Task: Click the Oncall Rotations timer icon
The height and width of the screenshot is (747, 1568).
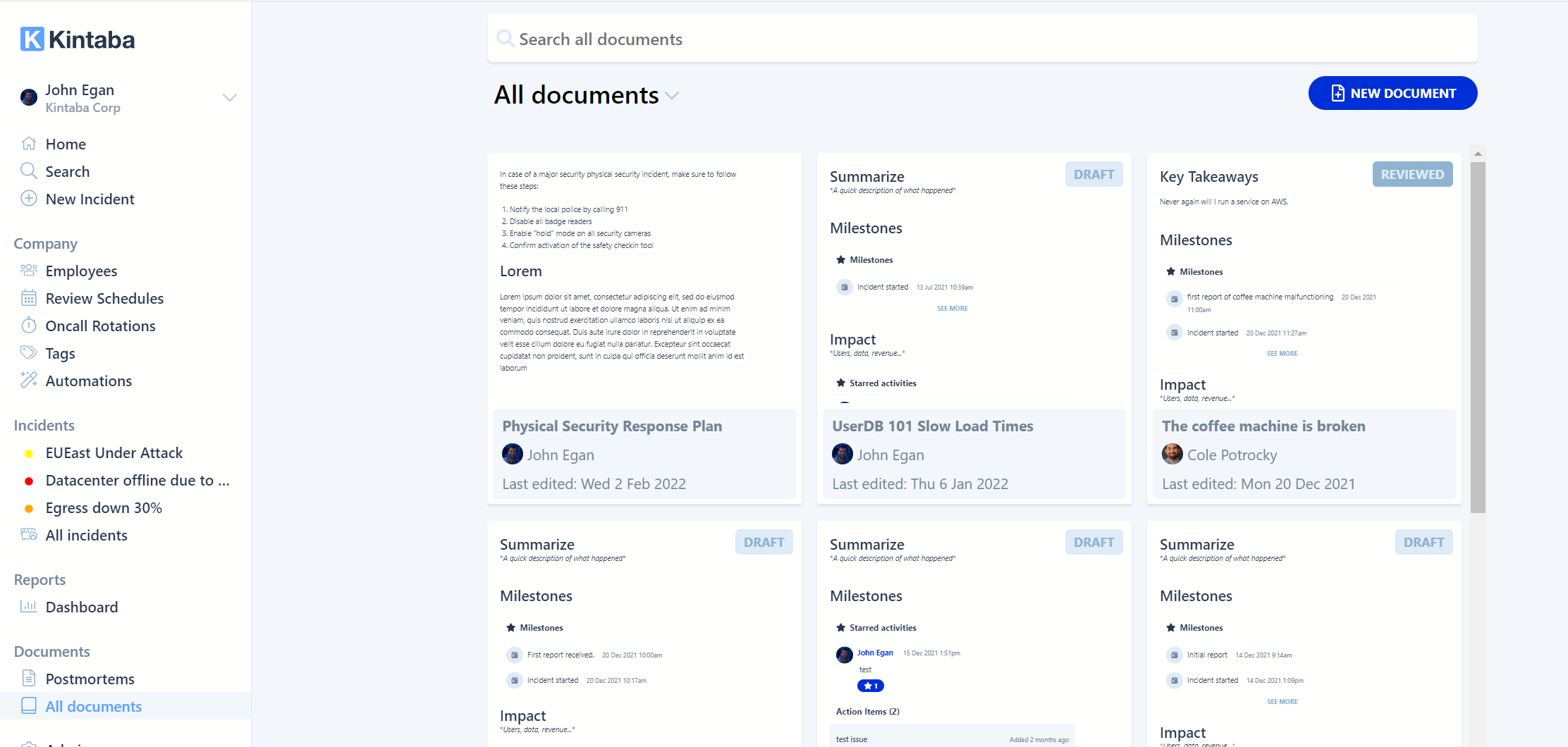Action: coord(29,325)
